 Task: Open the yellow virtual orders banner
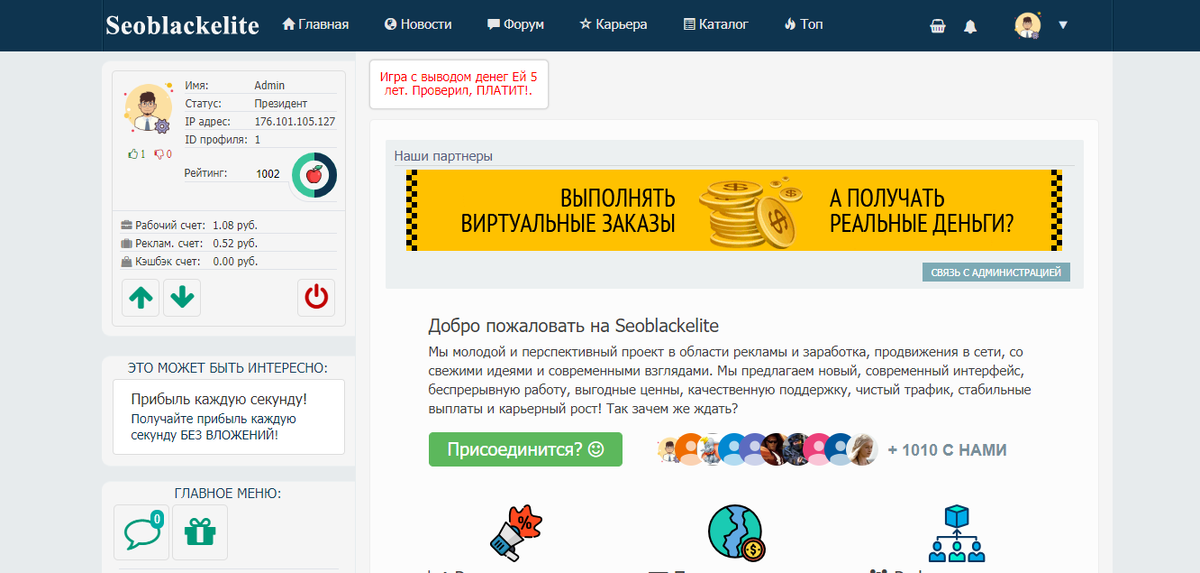734,210
